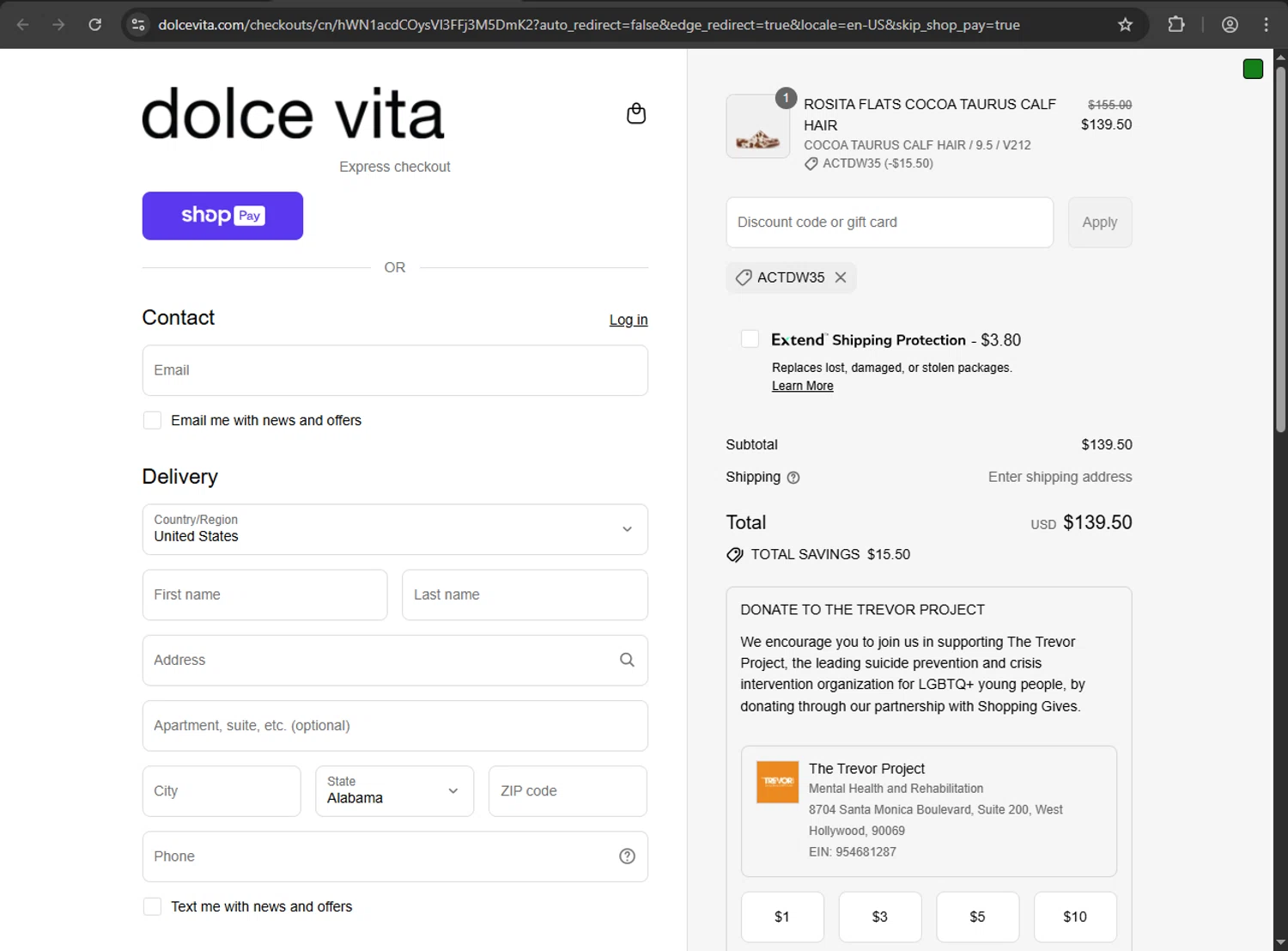The height and width of the screenshot is (951, 1288).
Task: Open the State dropdown showing Alabama
Action: point(394,791)
